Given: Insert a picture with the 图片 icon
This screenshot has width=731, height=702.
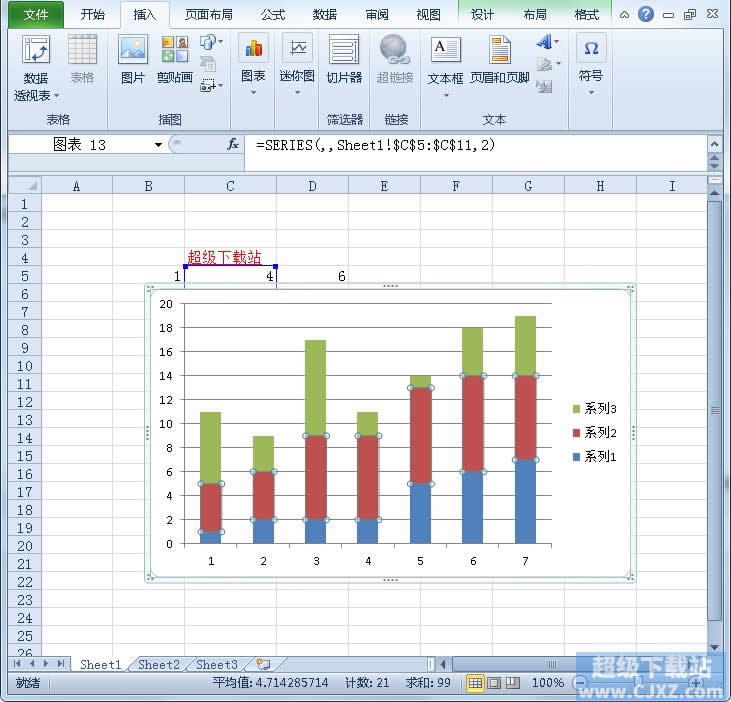Looking at the screenshot, I should point(132,52).
